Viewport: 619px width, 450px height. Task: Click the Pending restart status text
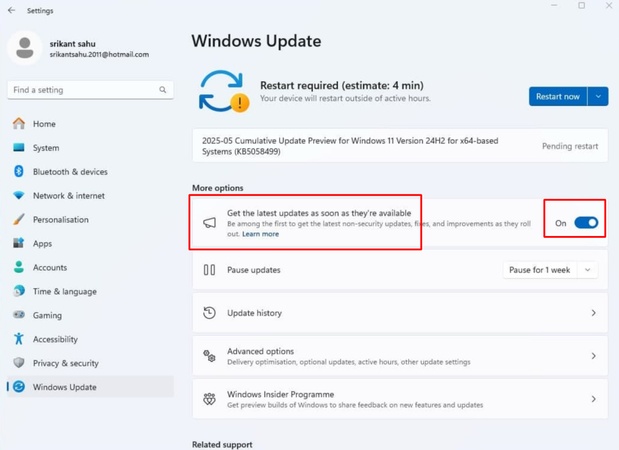pyautogui.click(x=570, y=146)
